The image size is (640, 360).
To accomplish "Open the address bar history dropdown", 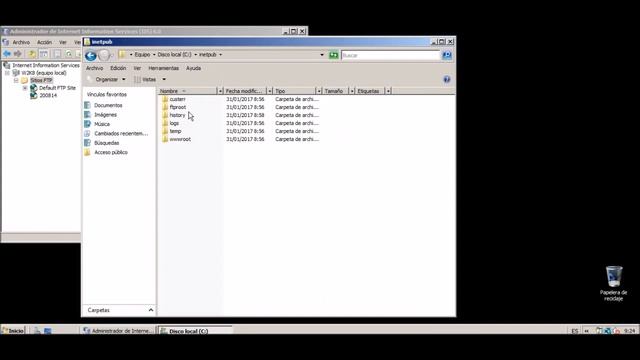I will point(322,55).
